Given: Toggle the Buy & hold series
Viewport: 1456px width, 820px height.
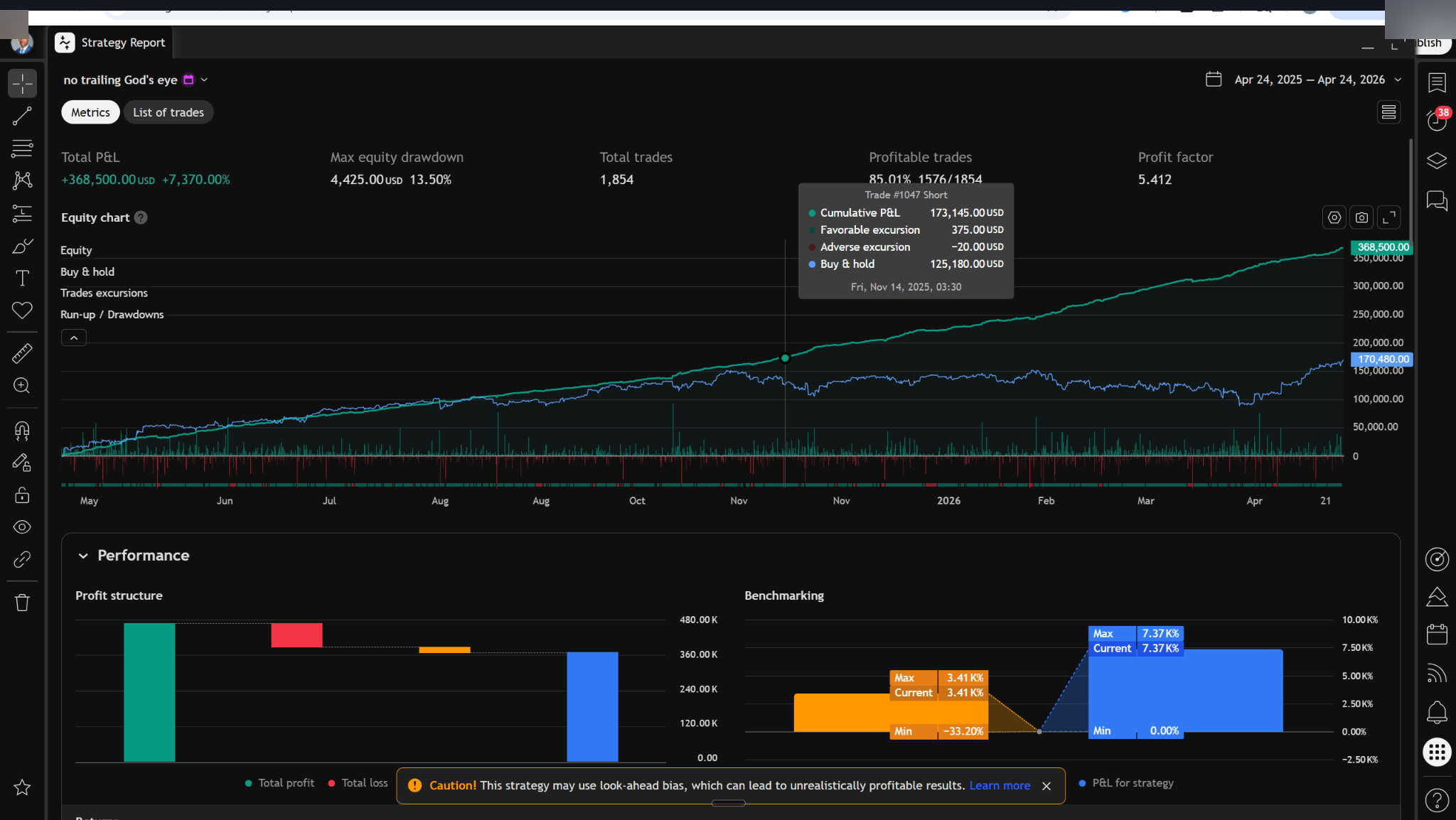Looking at the screenshot, I should pos(87,271).
